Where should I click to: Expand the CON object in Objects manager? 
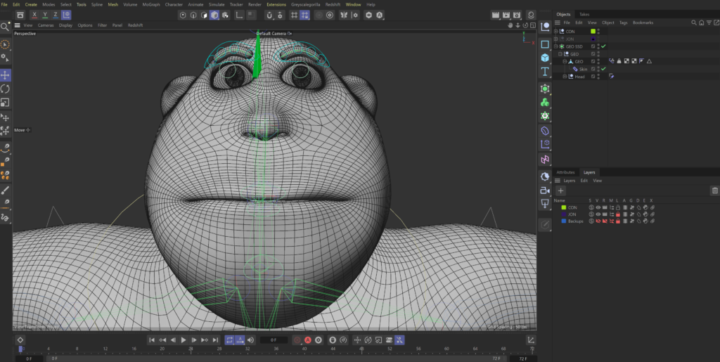556,31
